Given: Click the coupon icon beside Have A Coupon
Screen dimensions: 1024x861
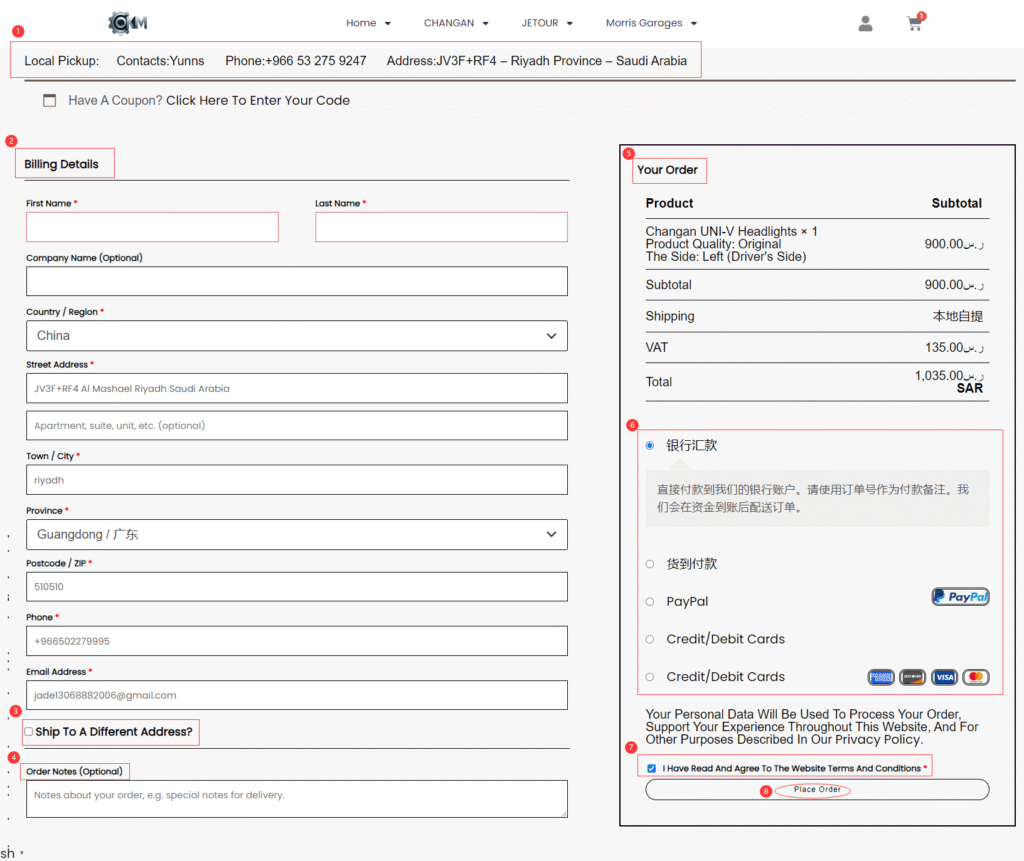Looking at the screenshot, I should pos(49,101).
